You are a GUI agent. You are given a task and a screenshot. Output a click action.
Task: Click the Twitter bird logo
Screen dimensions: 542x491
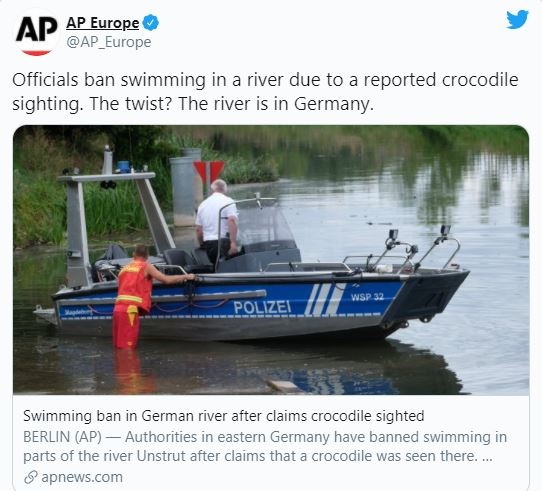517,19
